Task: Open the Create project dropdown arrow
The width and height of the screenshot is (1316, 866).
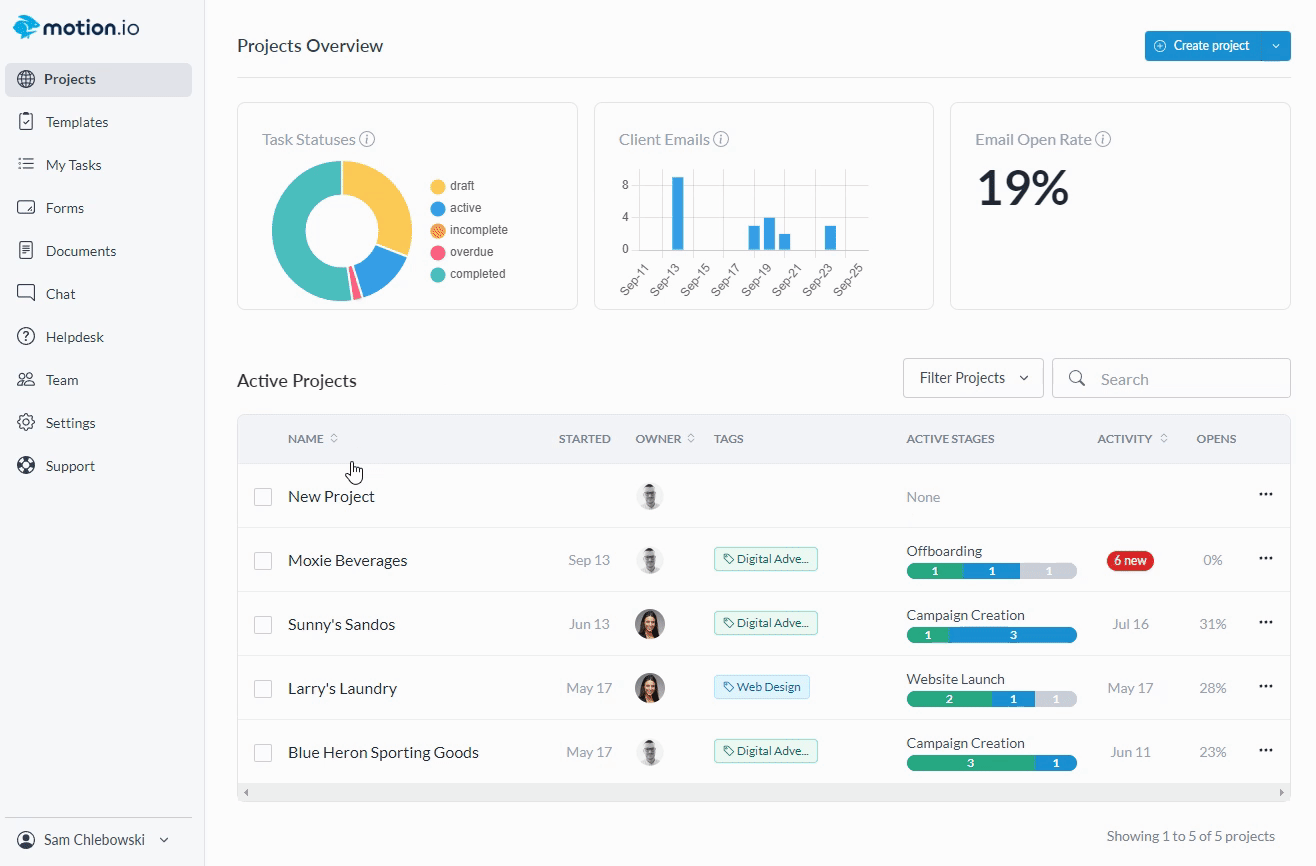Action: (x=1276, y=46)
